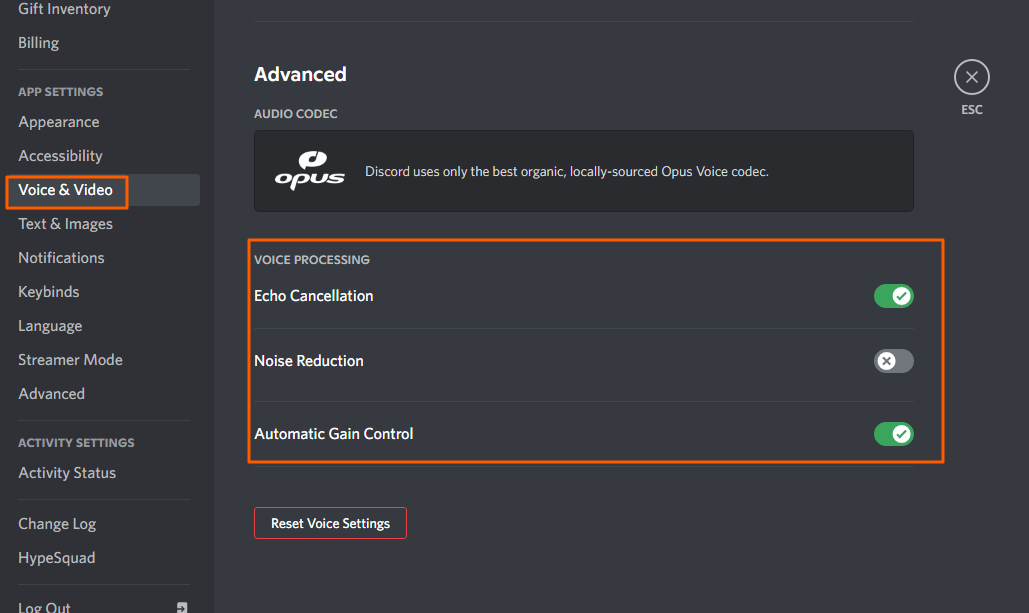
Task: Select the Keybinds settings entry
Action: click(48, 291)
